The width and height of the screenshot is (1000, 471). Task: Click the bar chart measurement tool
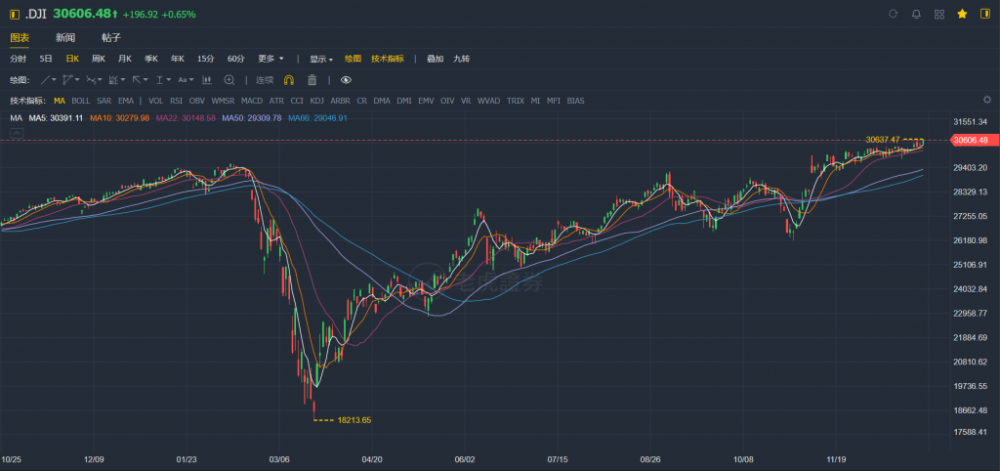coord(208,79)
